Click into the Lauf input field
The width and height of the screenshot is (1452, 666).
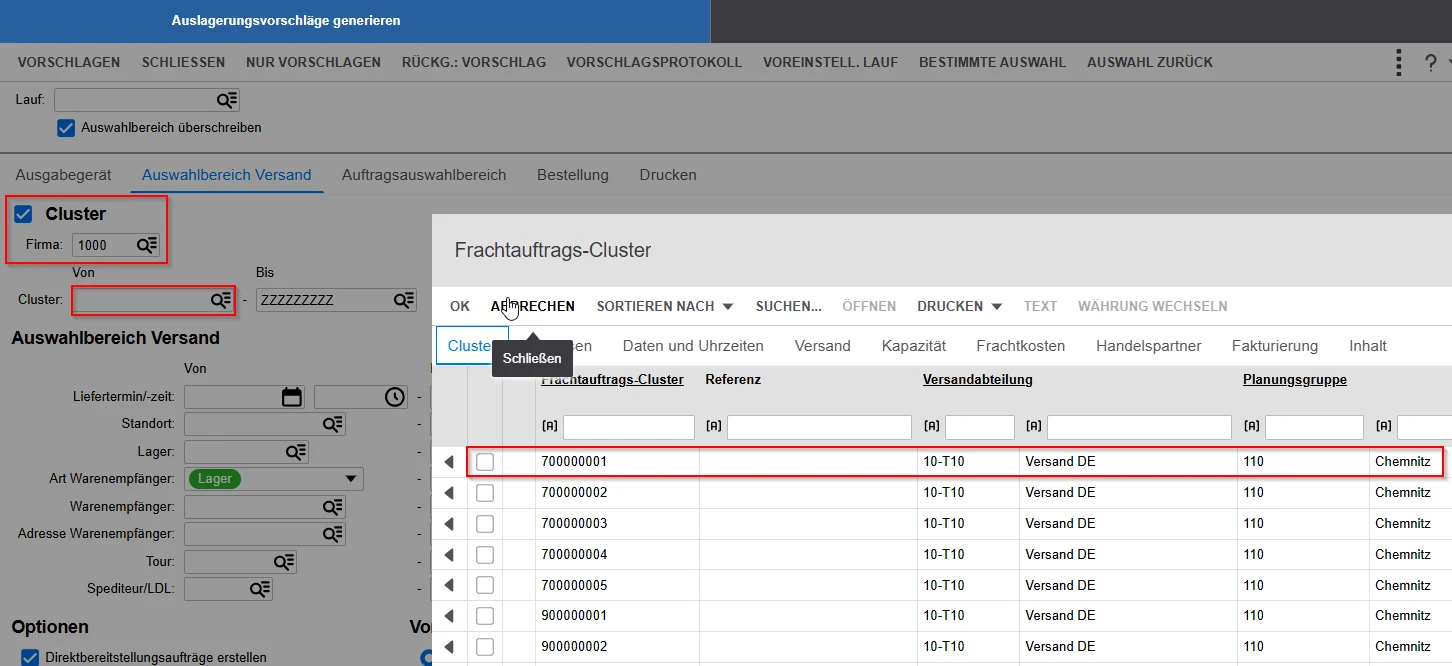(135, 100)
